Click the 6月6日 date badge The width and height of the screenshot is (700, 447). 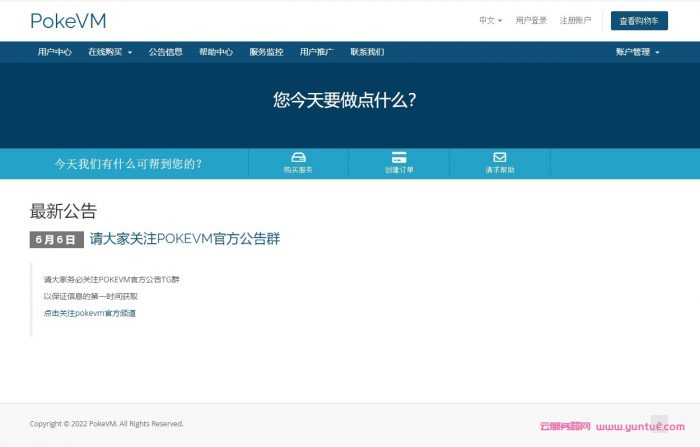[55, 240]
